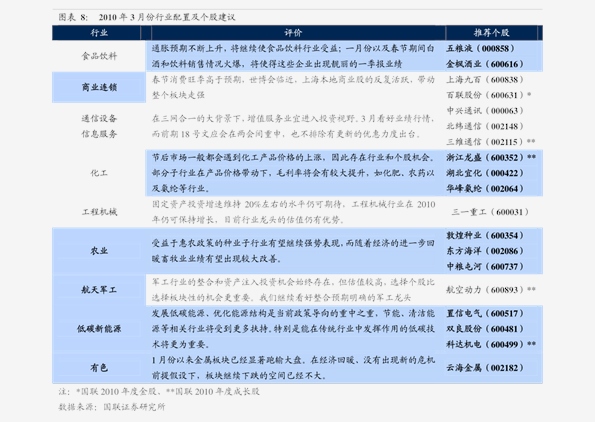
Task: Click evaluation line starting 军工行业的整合
Action: tap(293, 282)
